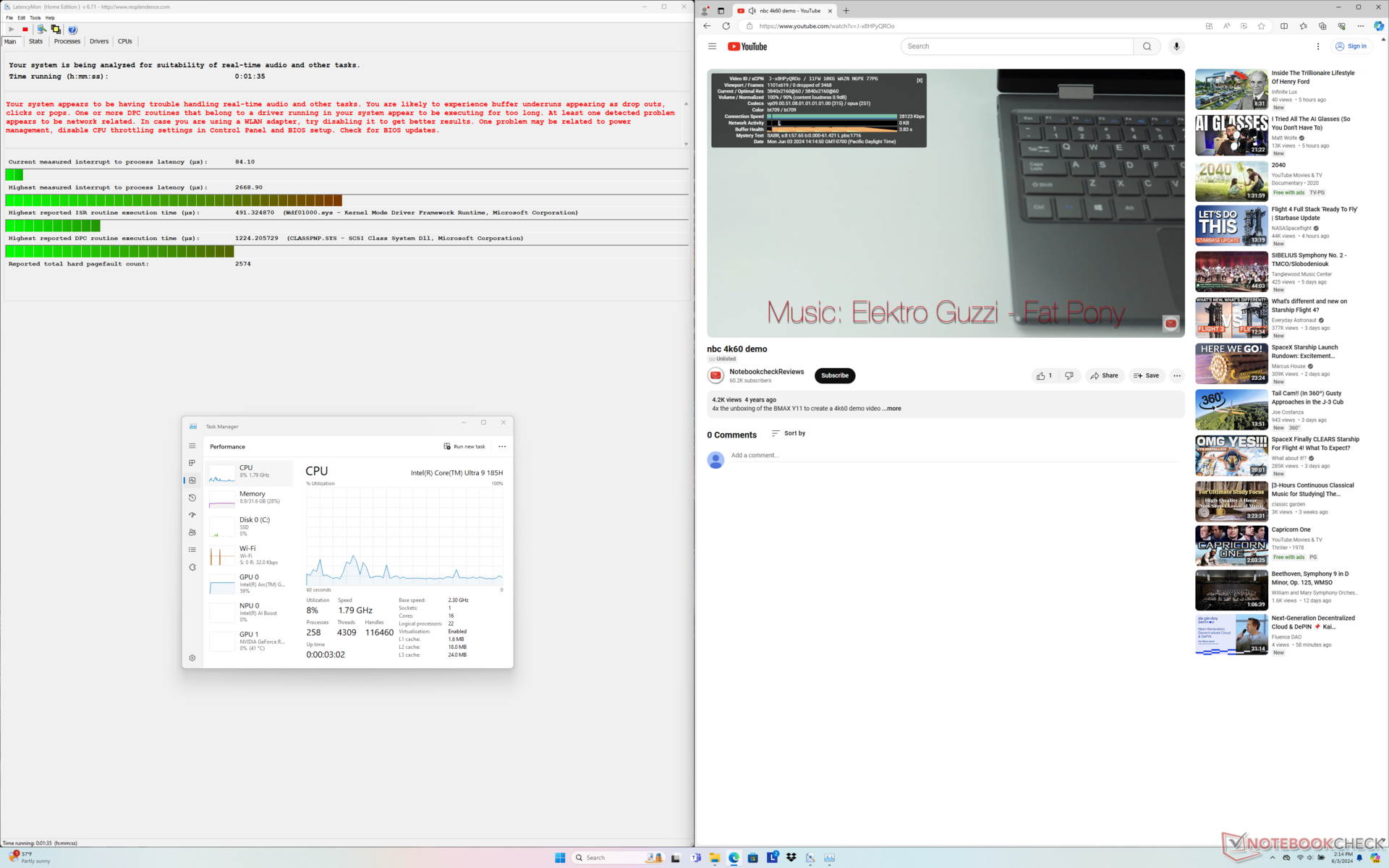Click the blue Help question mark icon

(72, 30)
